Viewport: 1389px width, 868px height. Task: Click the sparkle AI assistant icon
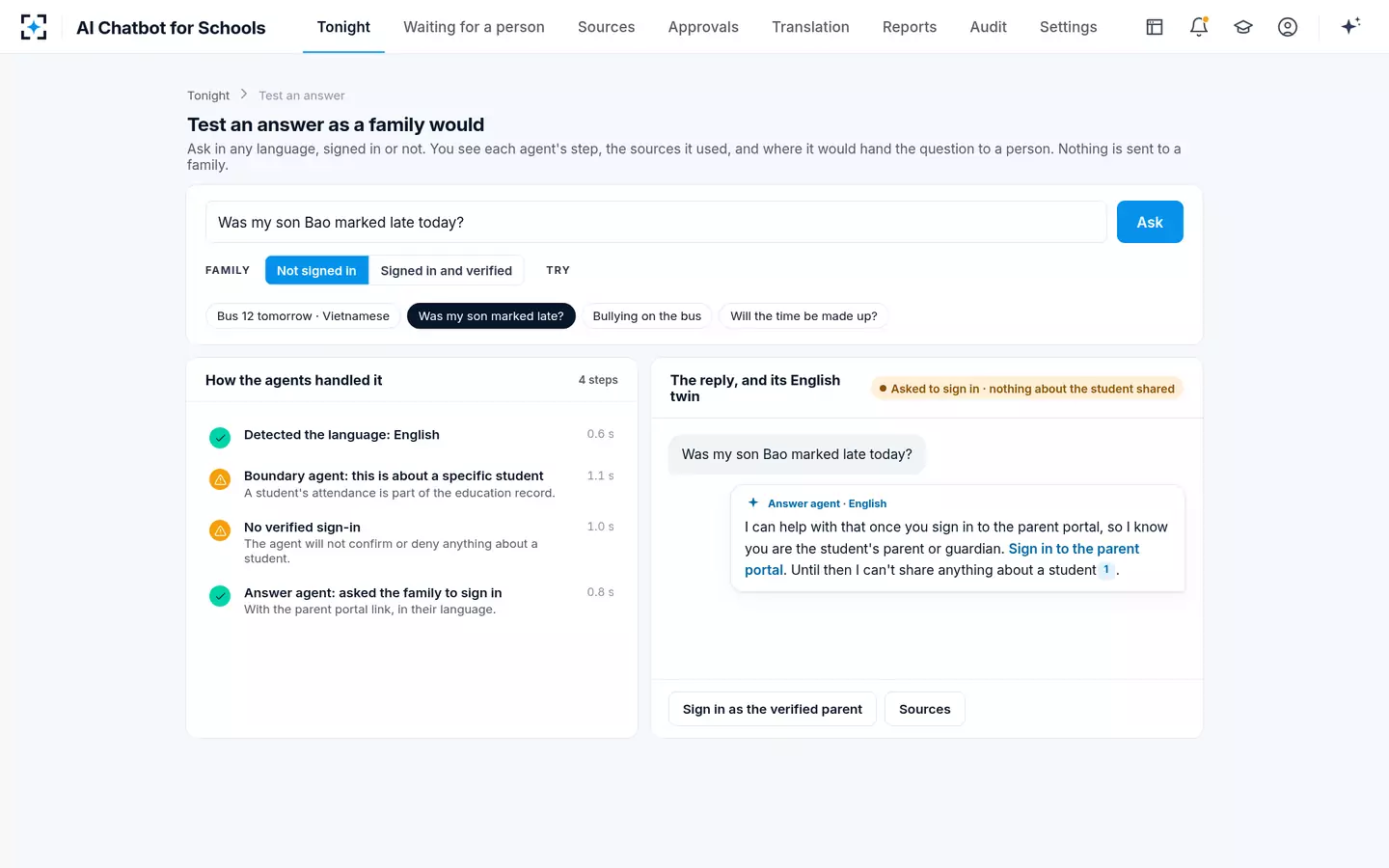coord(1350,26)
